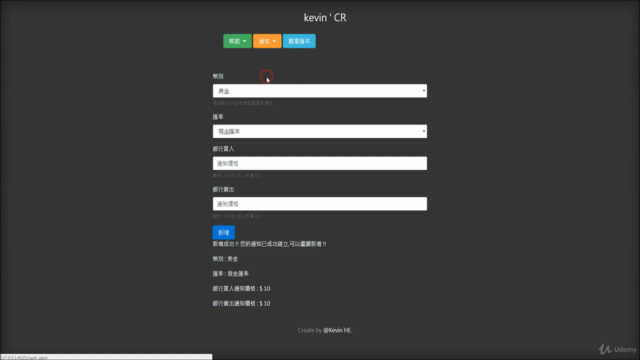Click the result line 幣別 : 美金
The width and height of the screenshot is (640, 360).
225,259
